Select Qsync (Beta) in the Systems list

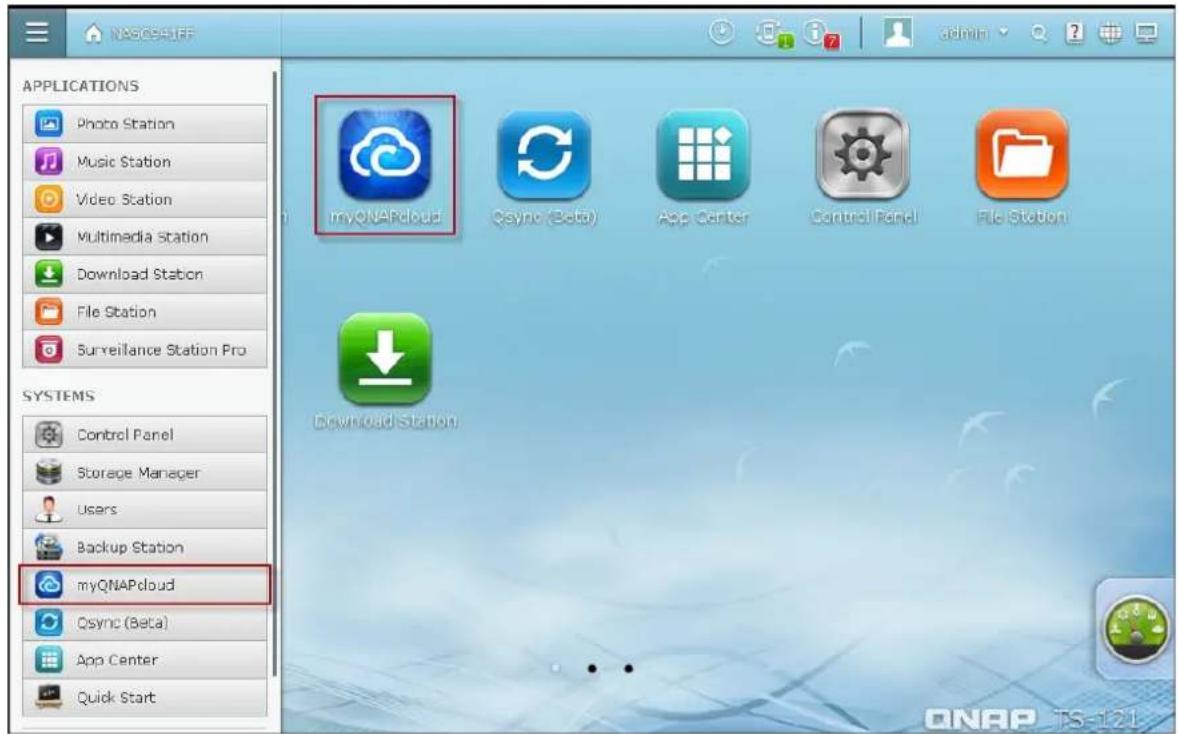click(x=145, y=622)
